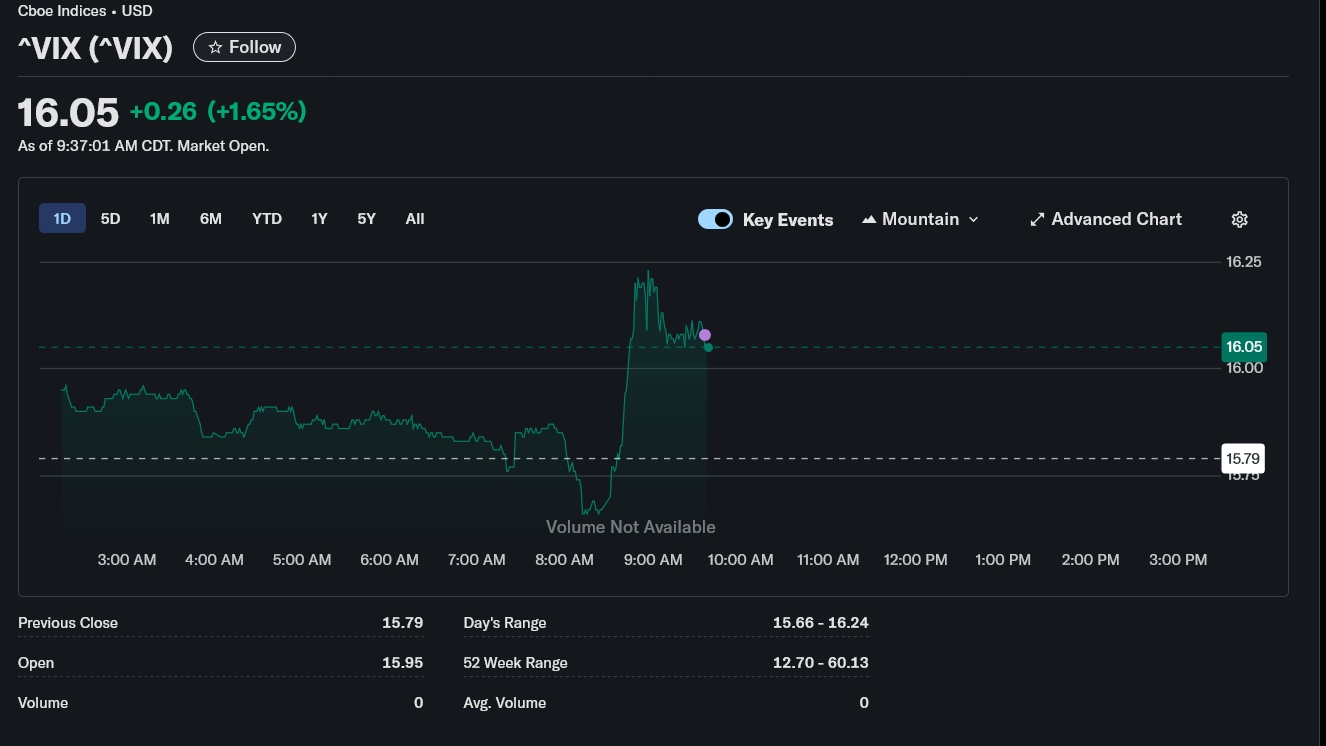Viewport: 1326px width, 746px height.
Task: Open the Mountain chart type dropdown
Action: pyautogui.click(x=920, y=219)
